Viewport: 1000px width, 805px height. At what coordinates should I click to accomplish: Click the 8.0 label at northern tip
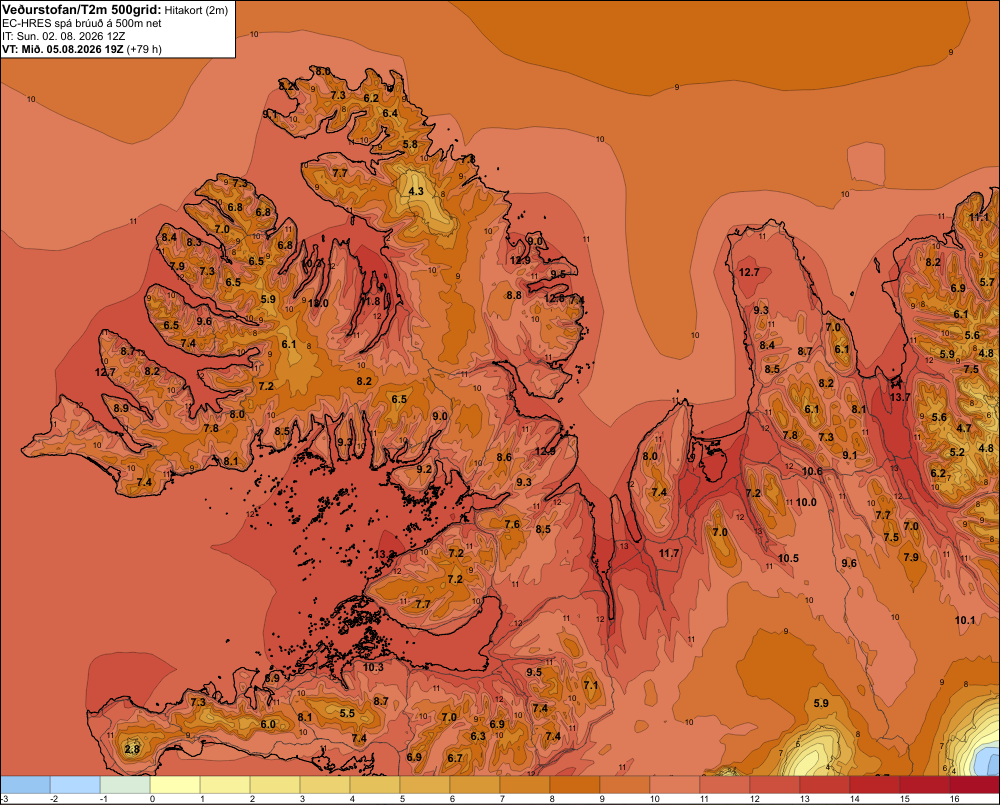[x=323, y=71]
